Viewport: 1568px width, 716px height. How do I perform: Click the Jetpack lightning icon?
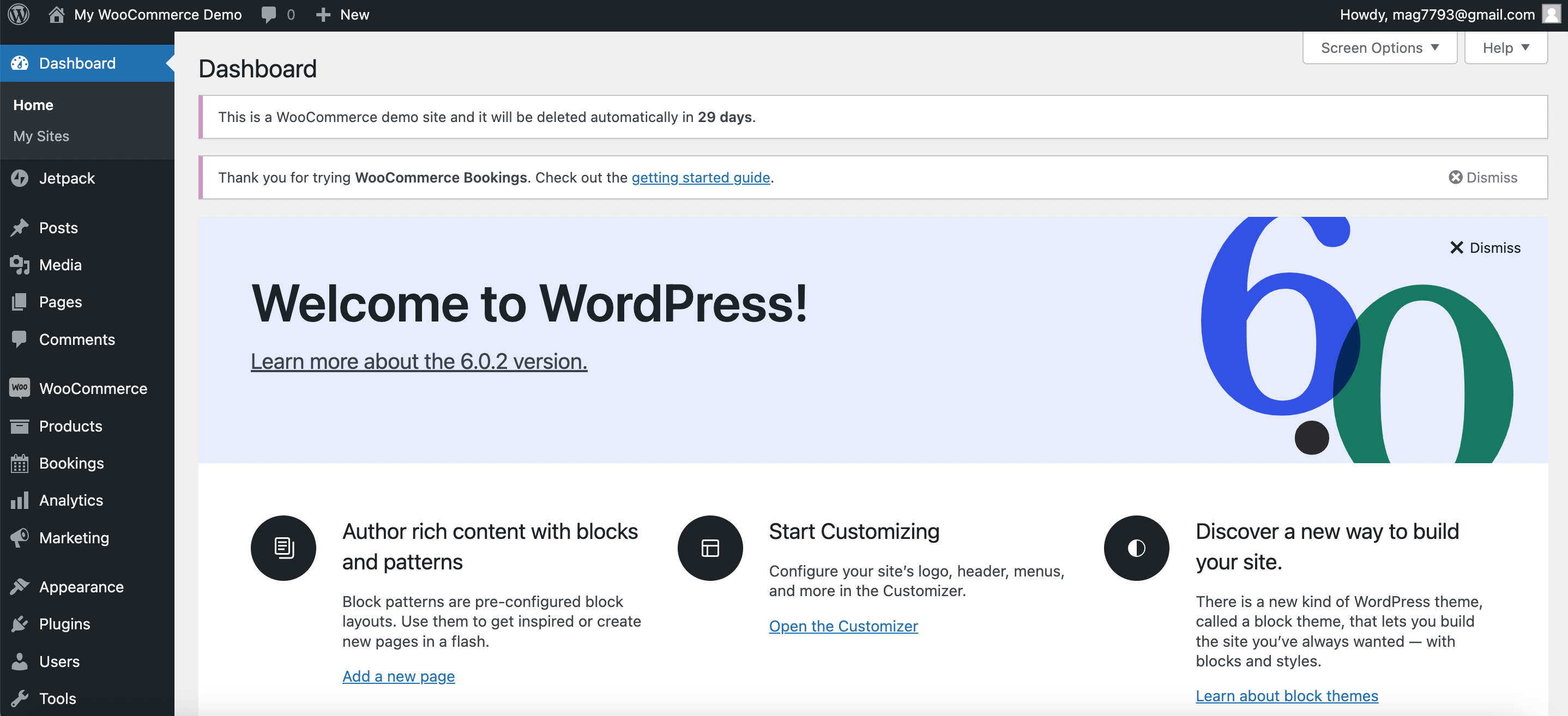coord(20,178)
